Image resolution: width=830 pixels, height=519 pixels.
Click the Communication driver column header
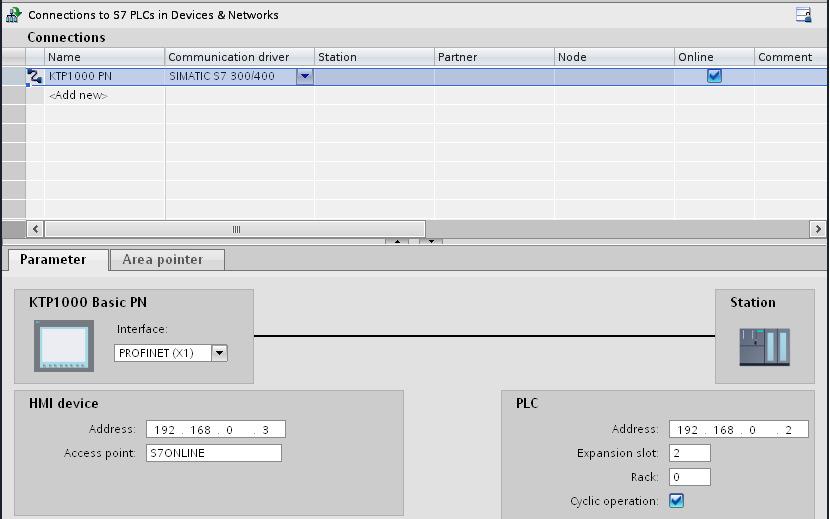pyautogui.click(x=240, y=57)
